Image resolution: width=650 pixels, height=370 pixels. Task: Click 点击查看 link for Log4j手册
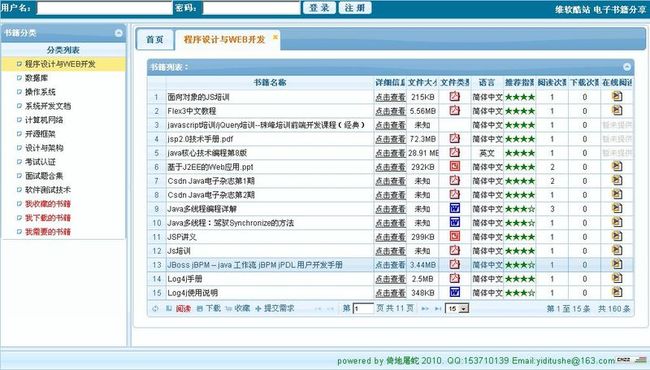[x=390, y=279]
